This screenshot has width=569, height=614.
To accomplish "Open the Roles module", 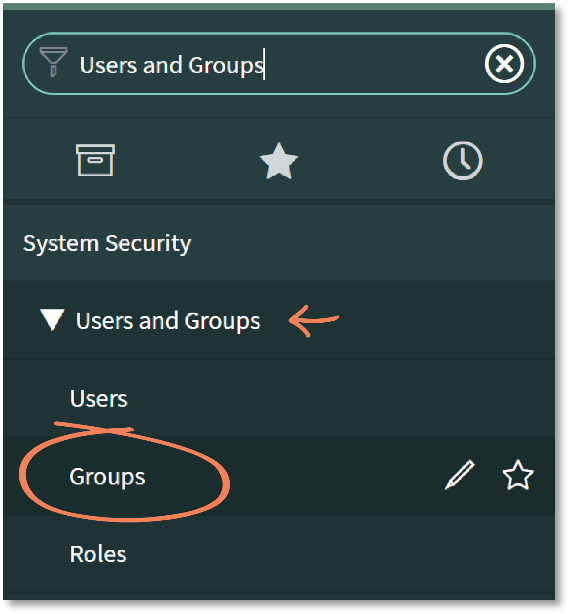I will (98, 554).
